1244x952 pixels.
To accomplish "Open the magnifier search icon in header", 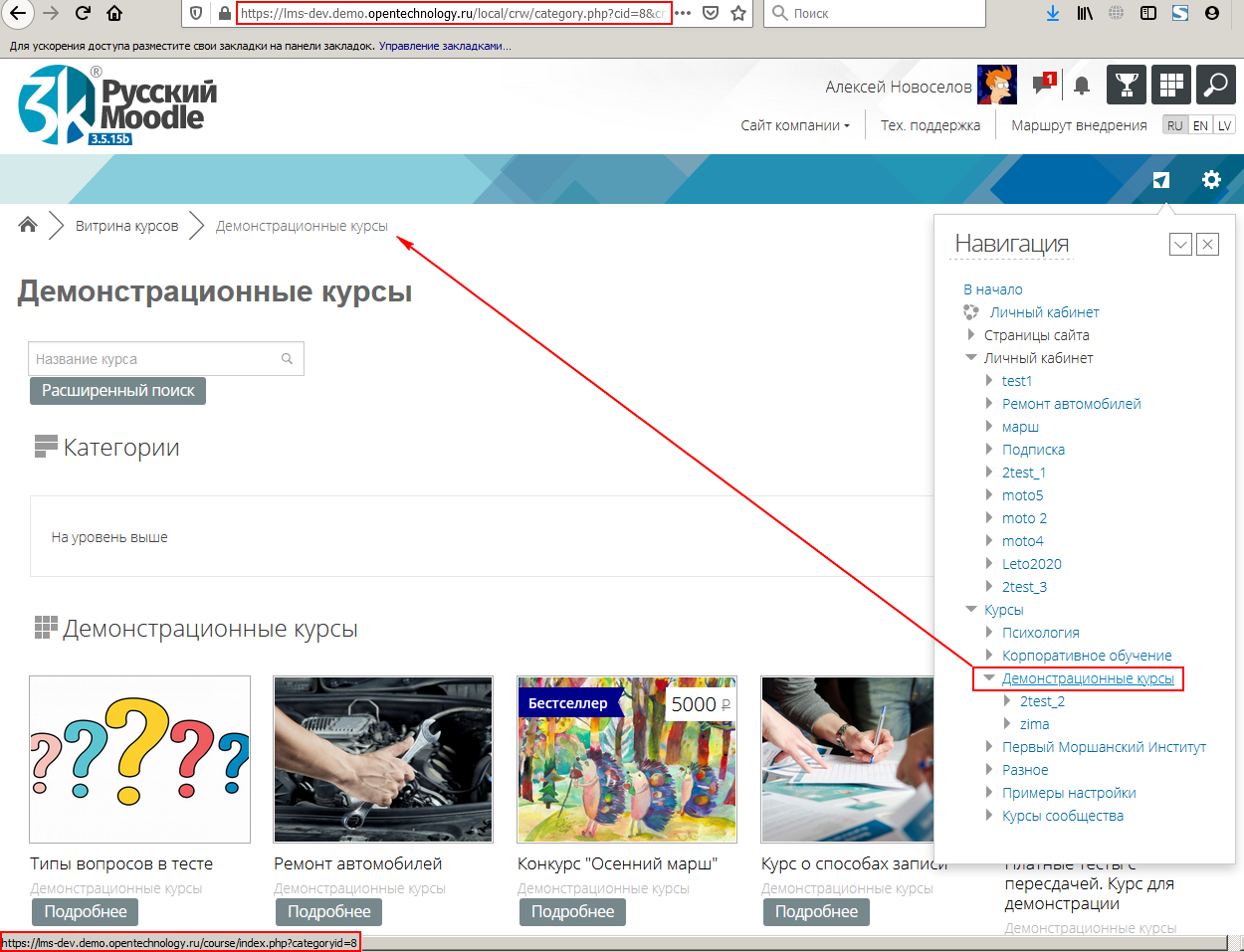I will [x=1215, y=86].
